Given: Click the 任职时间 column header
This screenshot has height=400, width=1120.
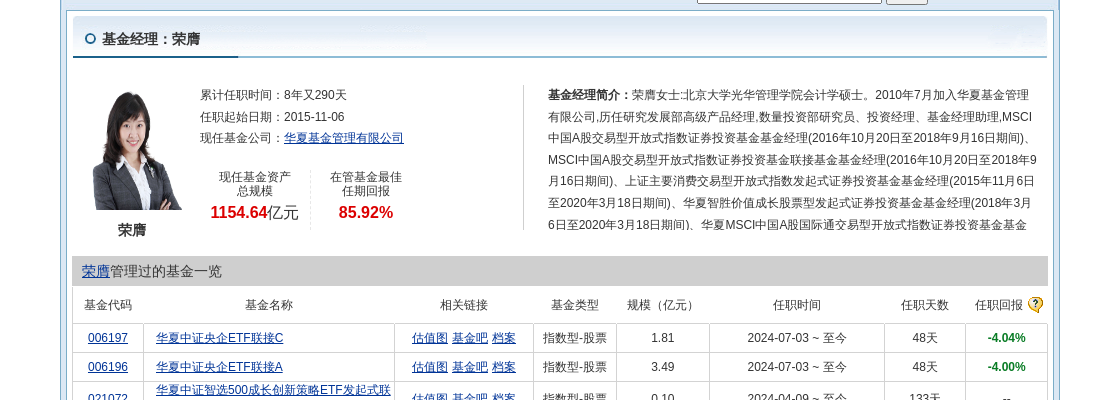Looking at the screenshot, I should coord(796,305).
